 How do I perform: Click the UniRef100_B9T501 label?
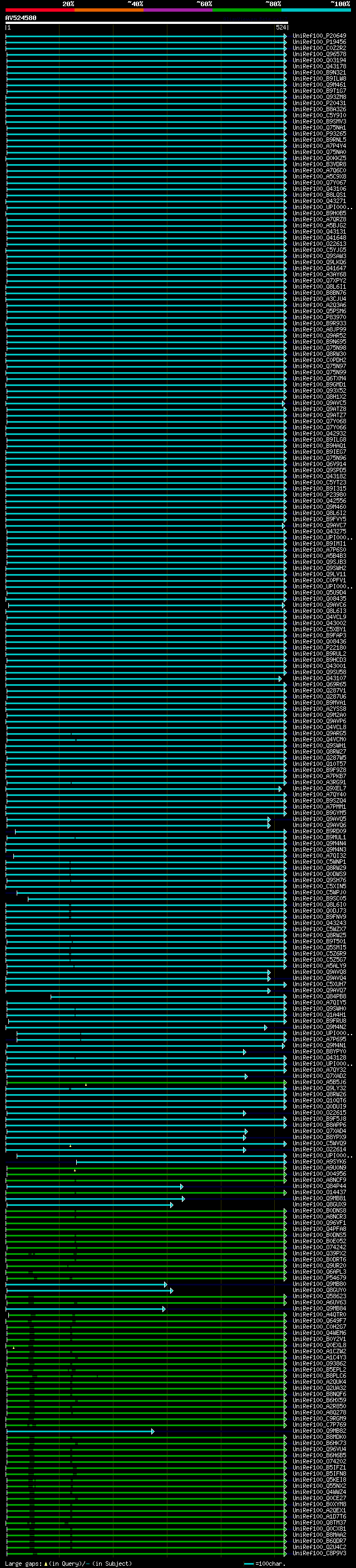pos(319,942)
